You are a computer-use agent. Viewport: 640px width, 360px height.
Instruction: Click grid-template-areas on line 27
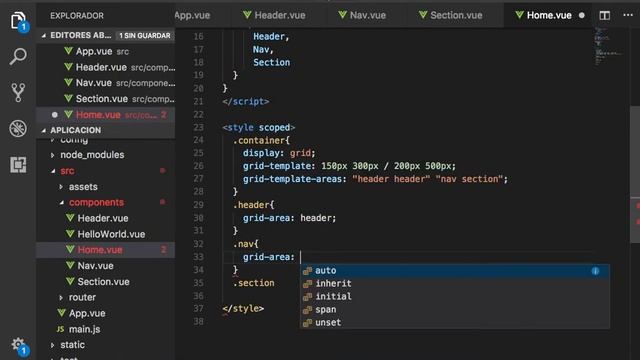point(293,179)
